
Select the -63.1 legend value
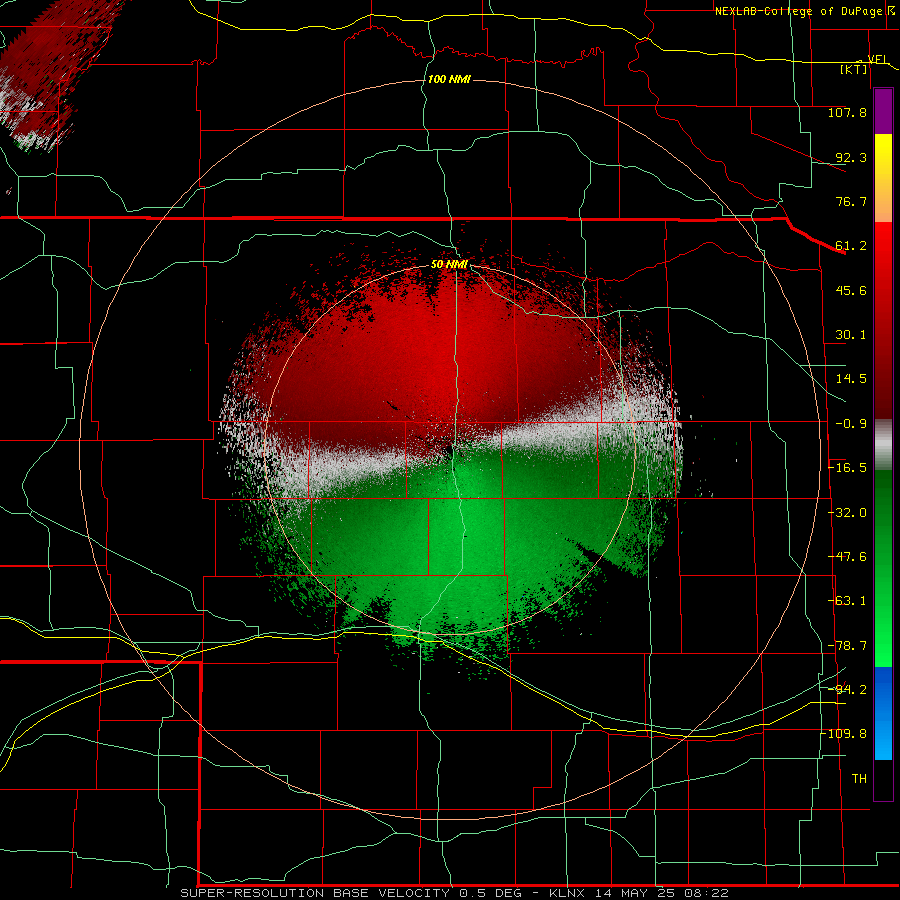coord(847,601)
